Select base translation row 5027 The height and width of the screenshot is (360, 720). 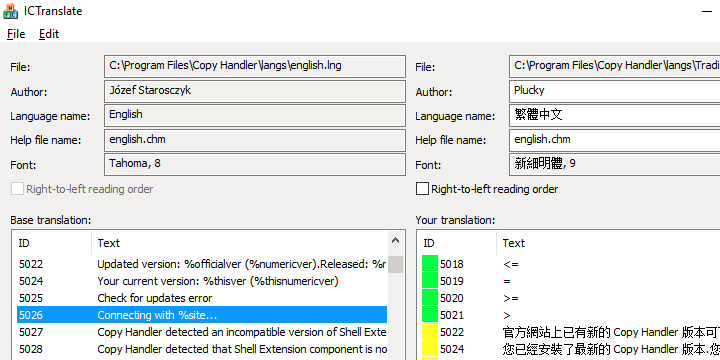202,332
